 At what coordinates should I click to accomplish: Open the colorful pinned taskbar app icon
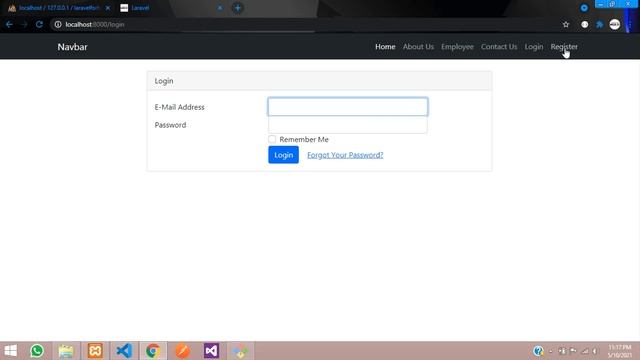point(240,351)
